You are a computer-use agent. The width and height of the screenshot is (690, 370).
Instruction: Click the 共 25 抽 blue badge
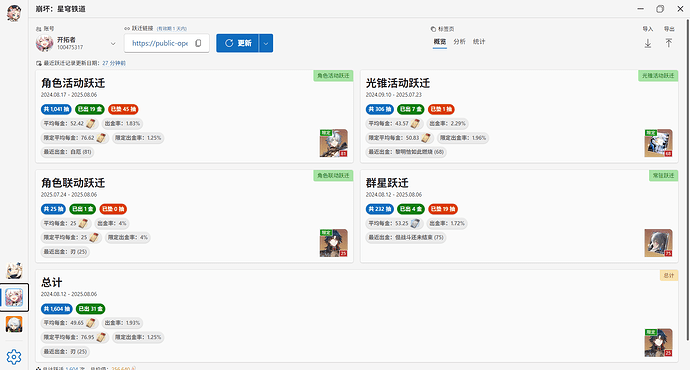tap(53, 209)
